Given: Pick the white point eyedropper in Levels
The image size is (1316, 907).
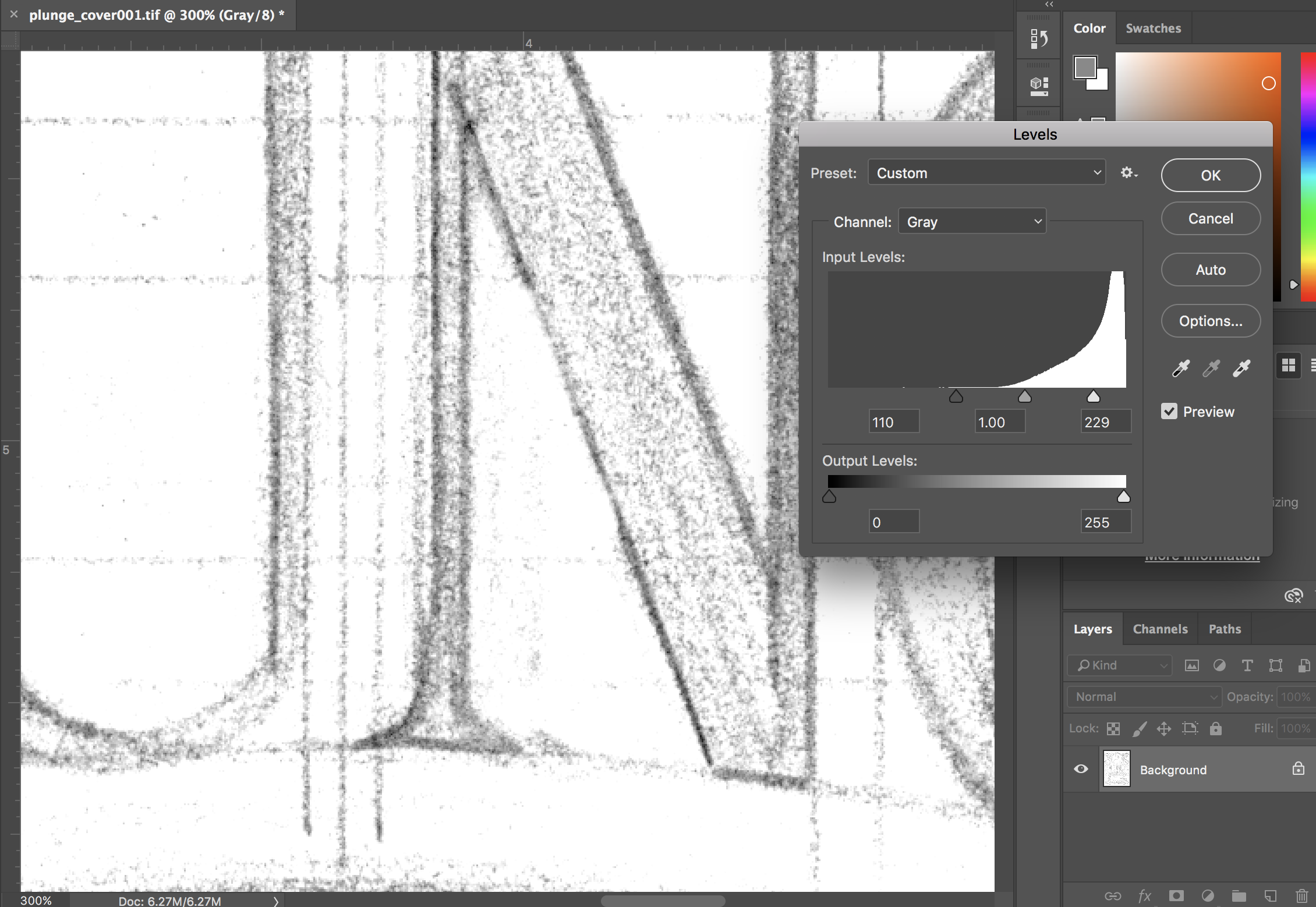Looking at the screenshot, I should (x=1241, y=368).
